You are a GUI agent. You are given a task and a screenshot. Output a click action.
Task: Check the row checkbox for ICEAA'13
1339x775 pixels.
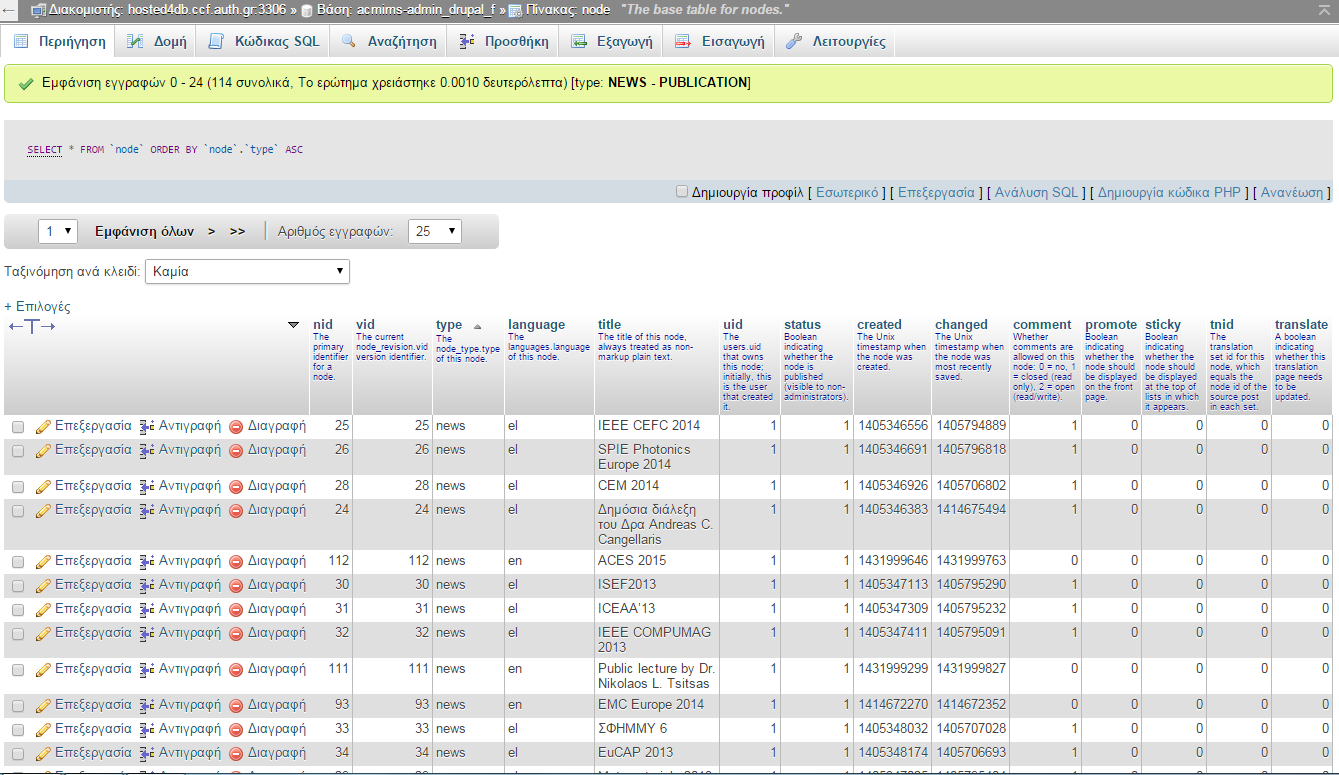pyautogui.click(x=18, y=610)
